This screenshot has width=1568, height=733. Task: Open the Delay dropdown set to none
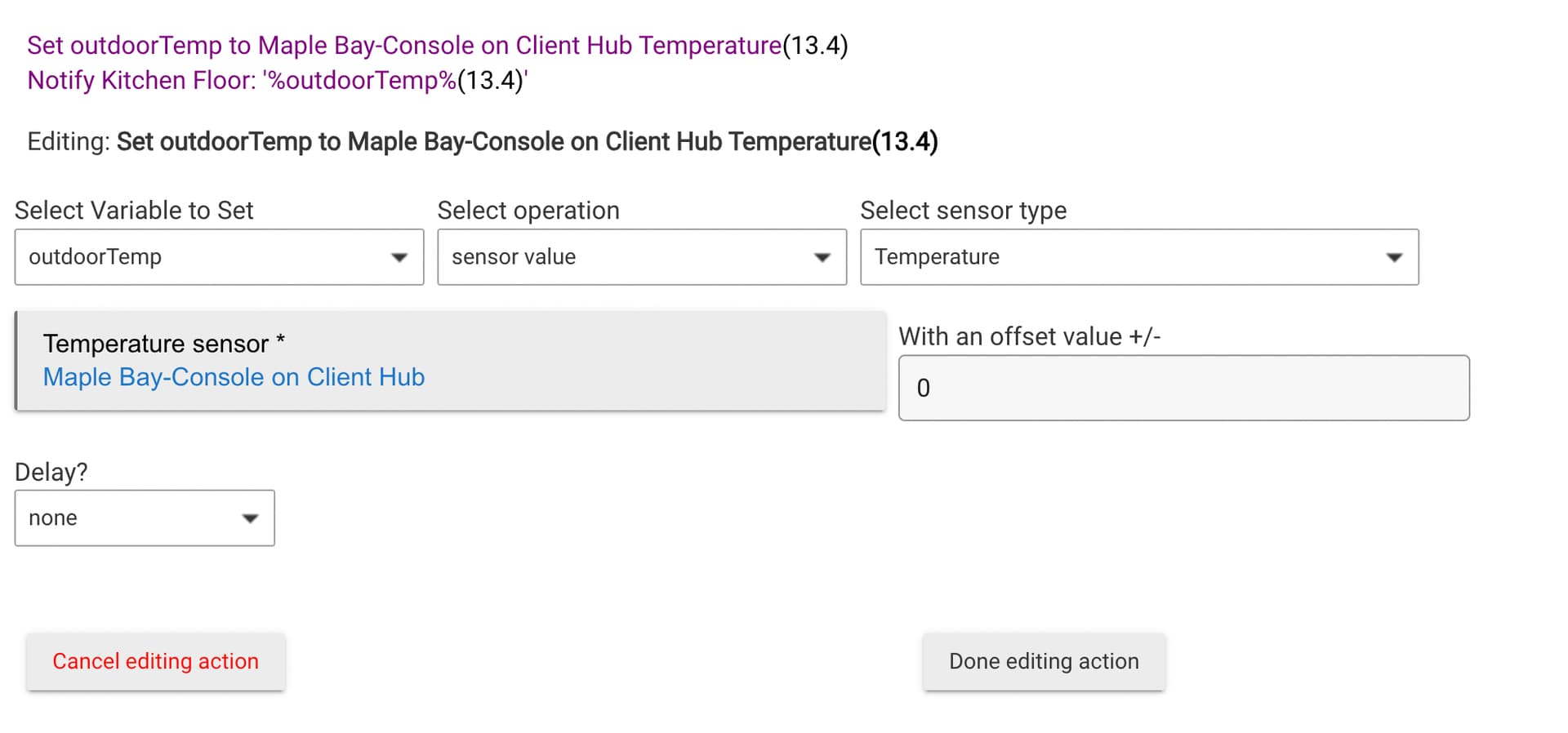point(145,518)
